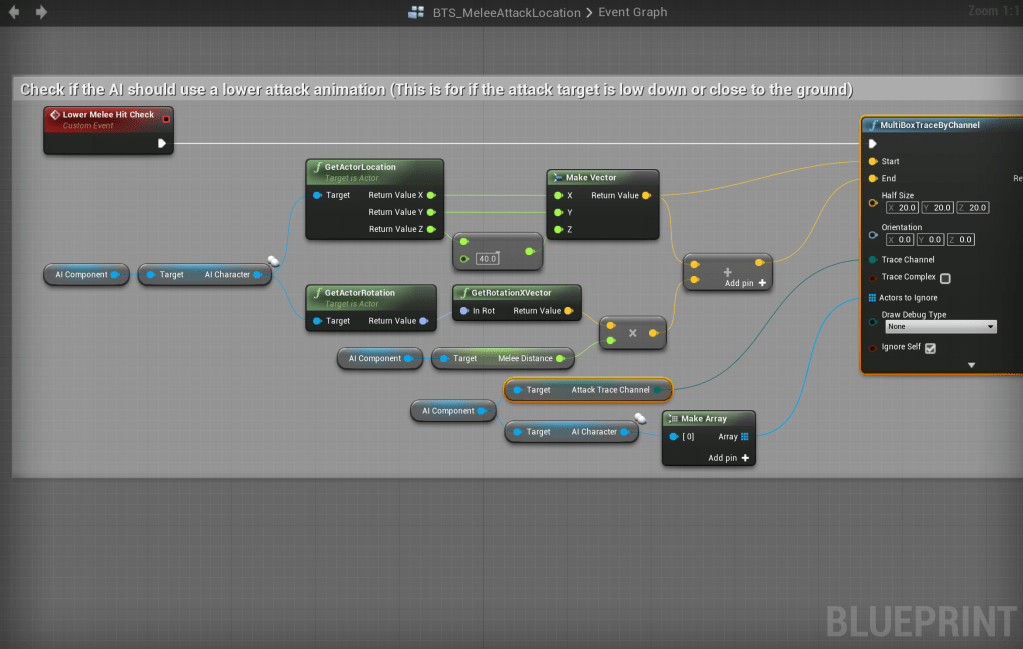Click the Orientation rotator input pin
1023x649 pixels.
click(873, 235)
